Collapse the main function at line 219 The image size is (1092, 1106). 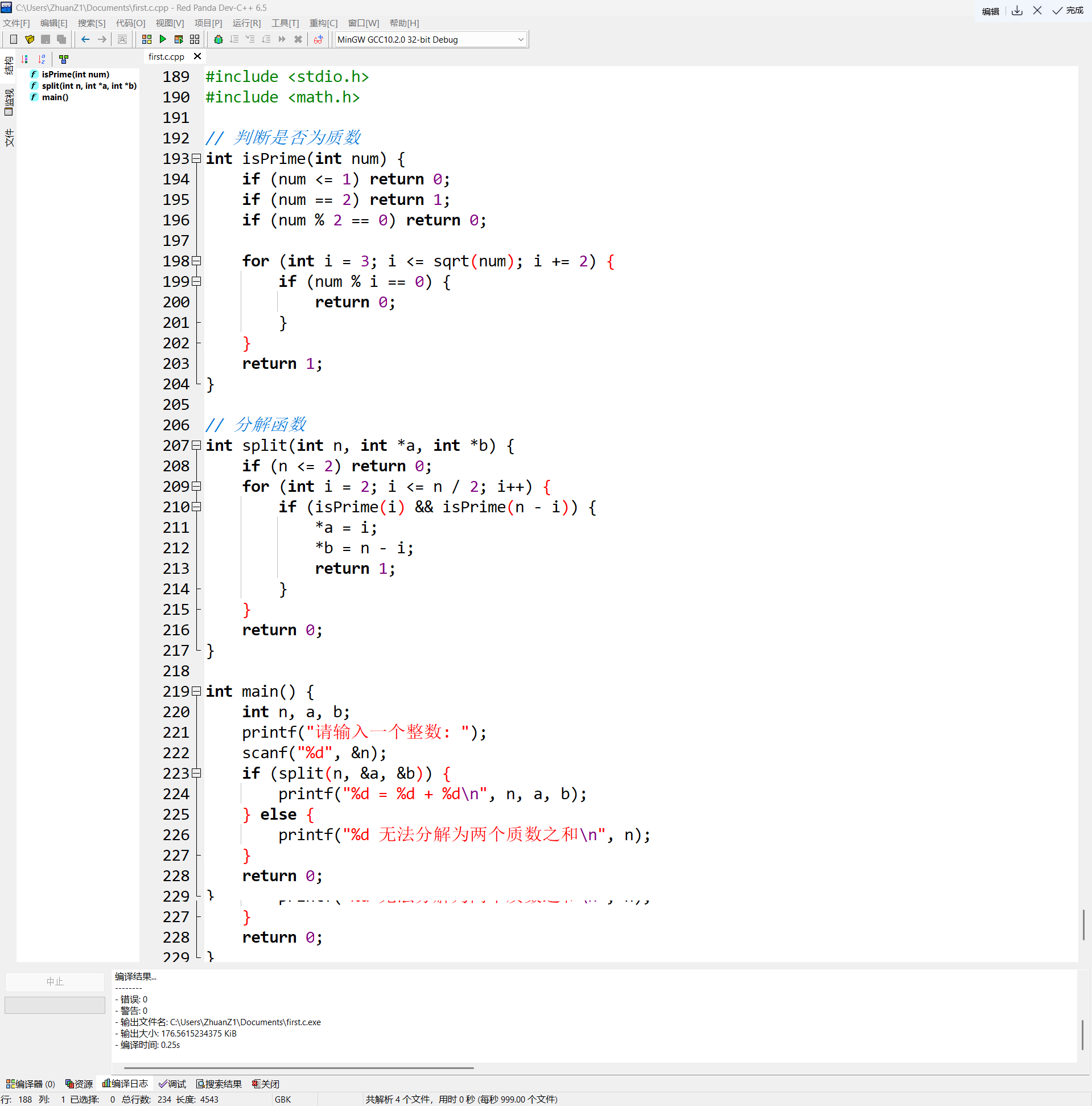click(x=196, y=692)
